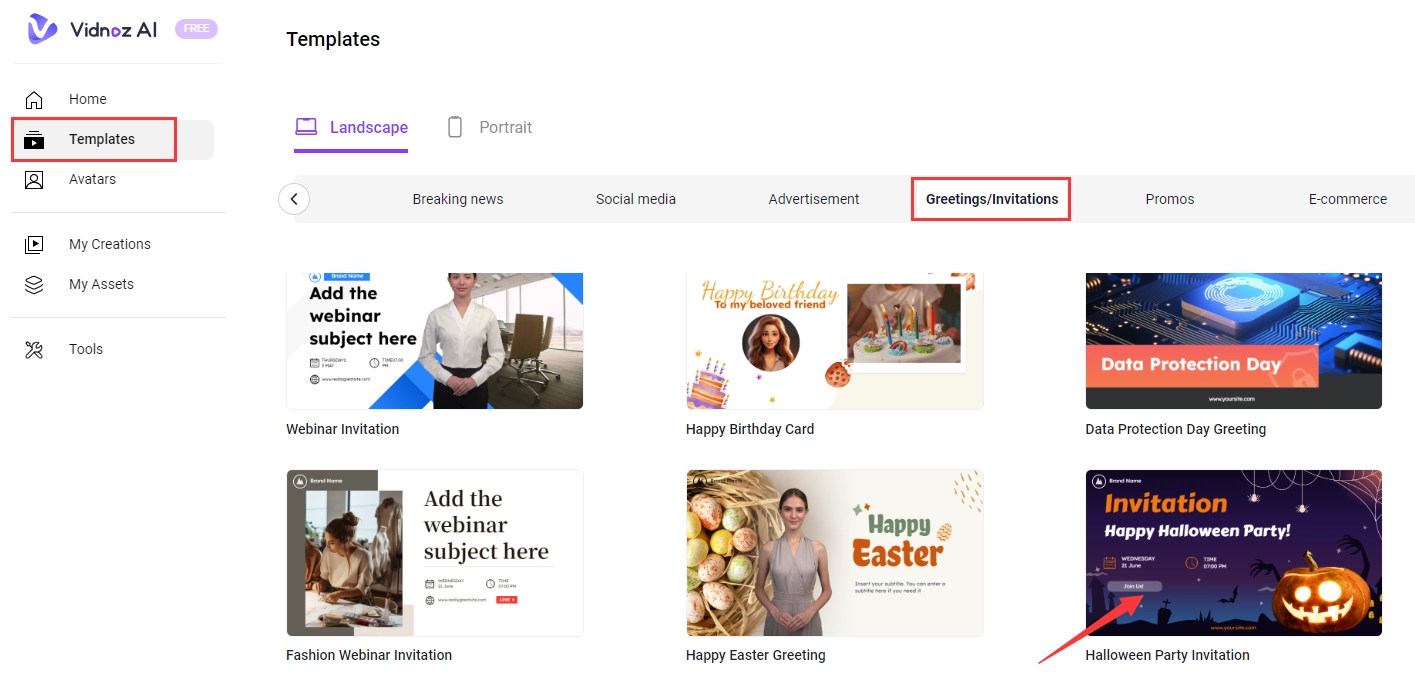Open My Creations via its play icon
The image size is (1415, 675).
point(34,244)
